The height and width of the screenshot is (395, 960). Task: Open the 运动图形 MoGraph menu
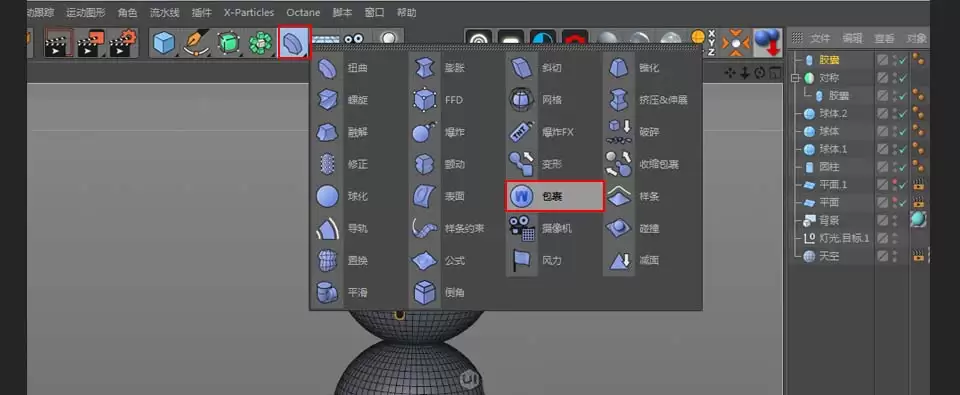[x=85, y=12]
